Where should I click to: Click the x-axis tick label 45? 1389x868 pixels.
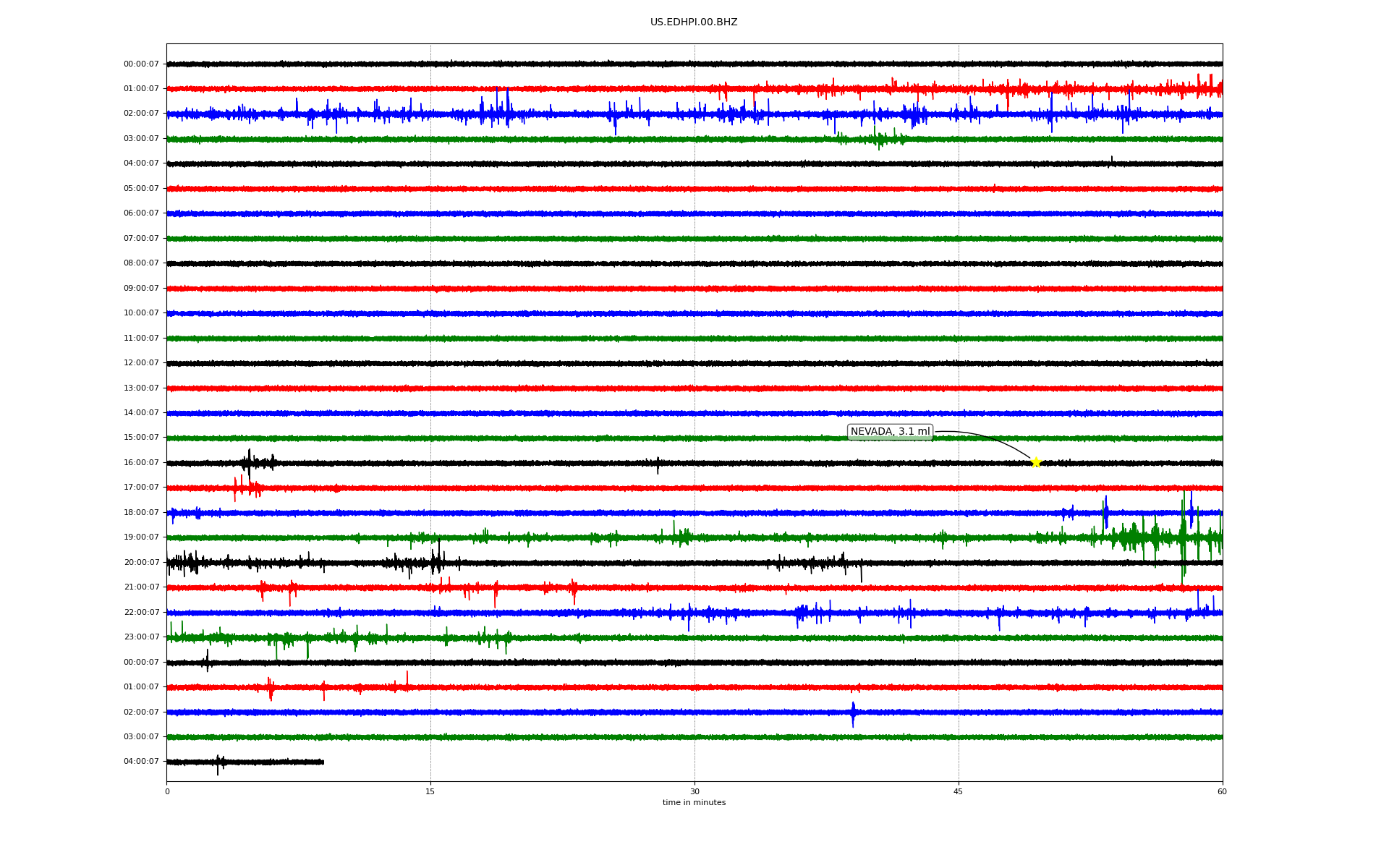[958, 791]
